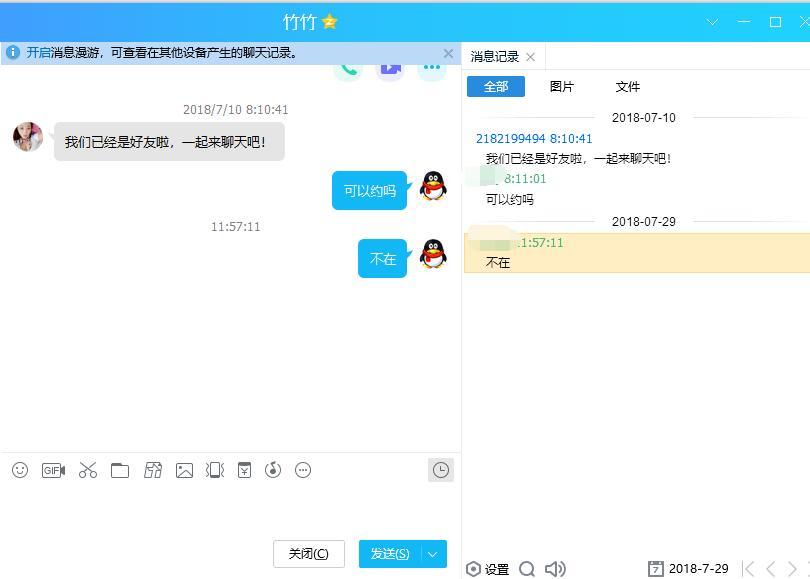Switch to the 图片 filter tab
The width and height of the screenshot is (810, 579).
pyautogui.click(x=562, y=87)
